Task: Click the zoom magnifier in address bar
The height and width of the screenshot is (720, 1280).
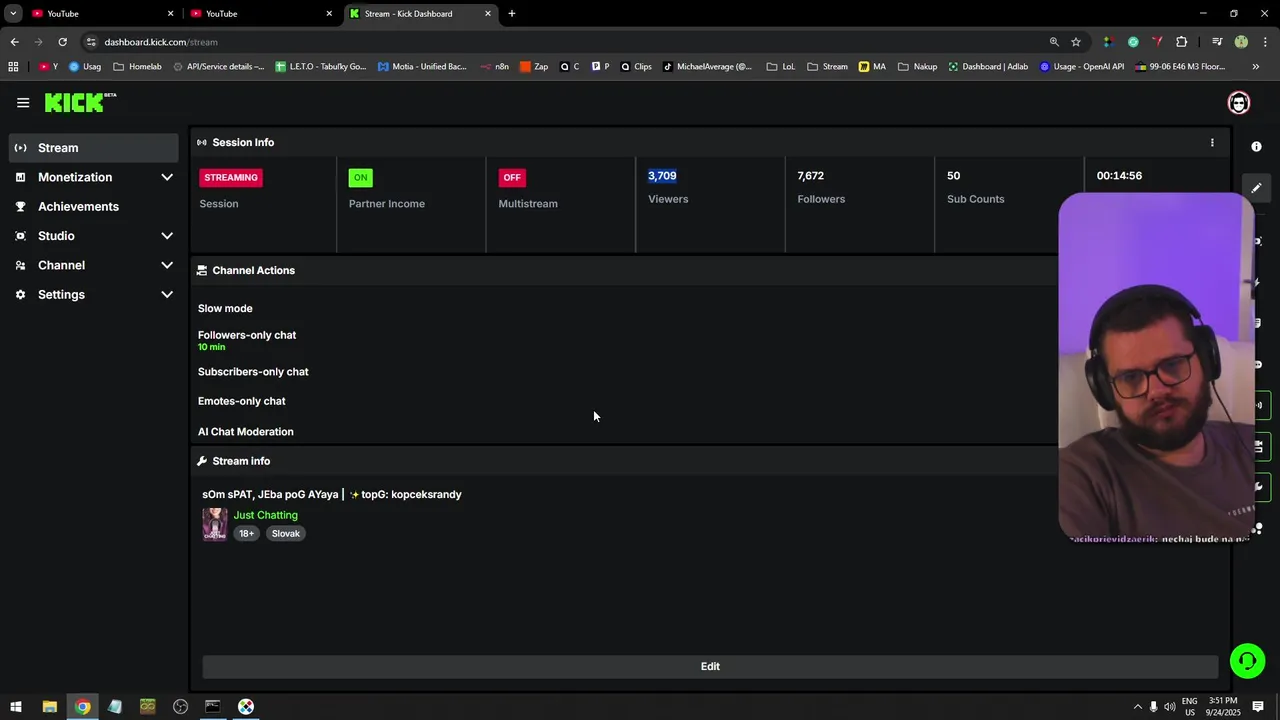Action: (1054, 42)
